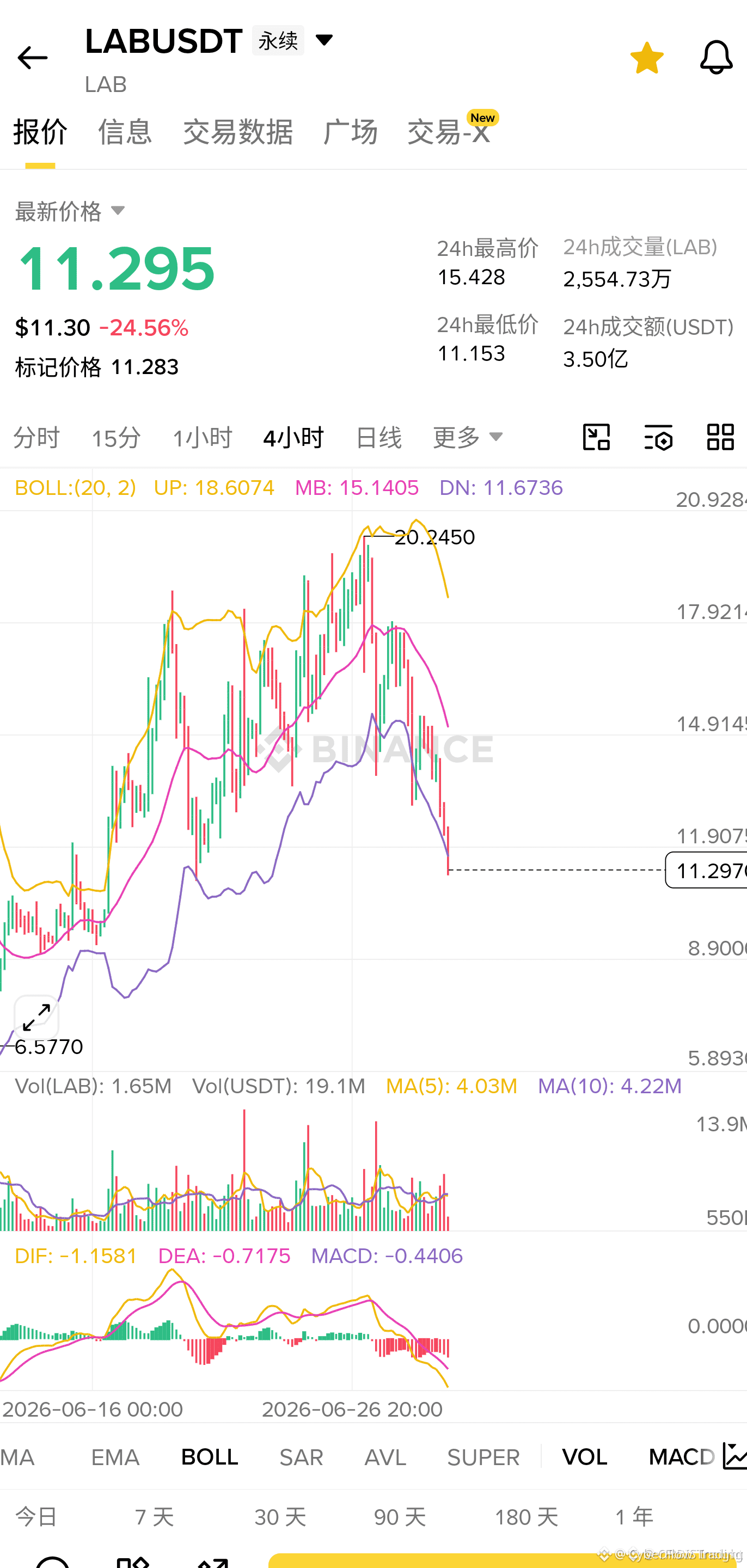747x1568 pixels.
Task: Tap the 24h最高价 15.428 value
Action: coord(471,278)
